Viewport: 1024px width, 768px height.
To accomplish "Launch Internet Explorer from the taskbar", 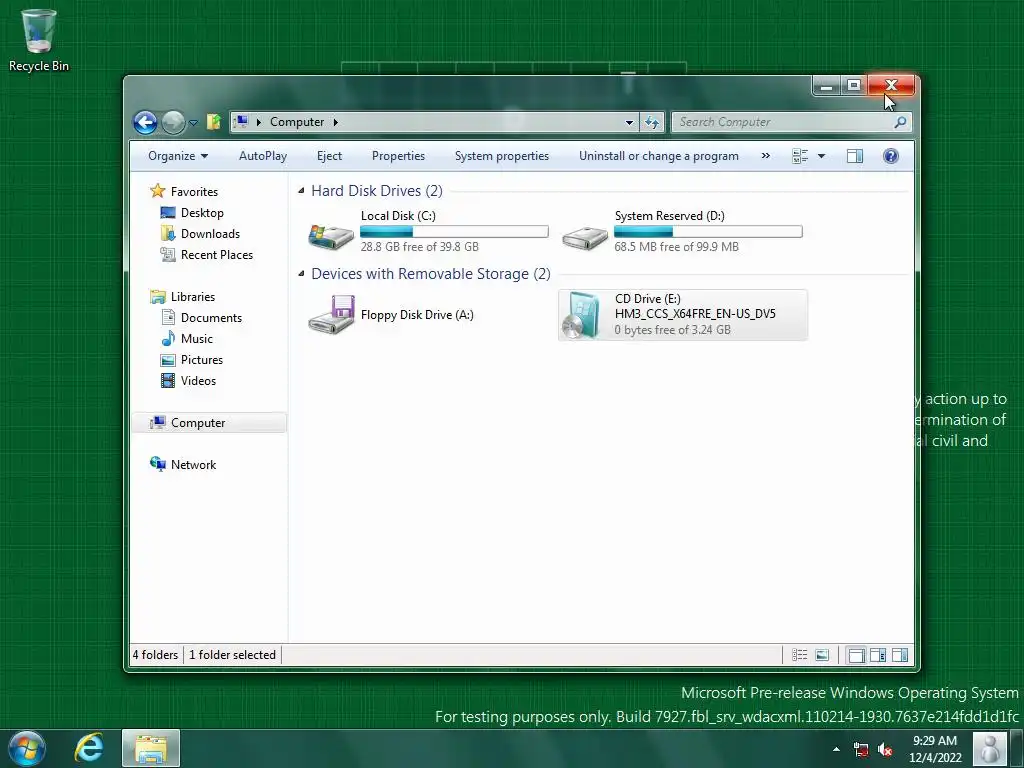I will 88,748.
